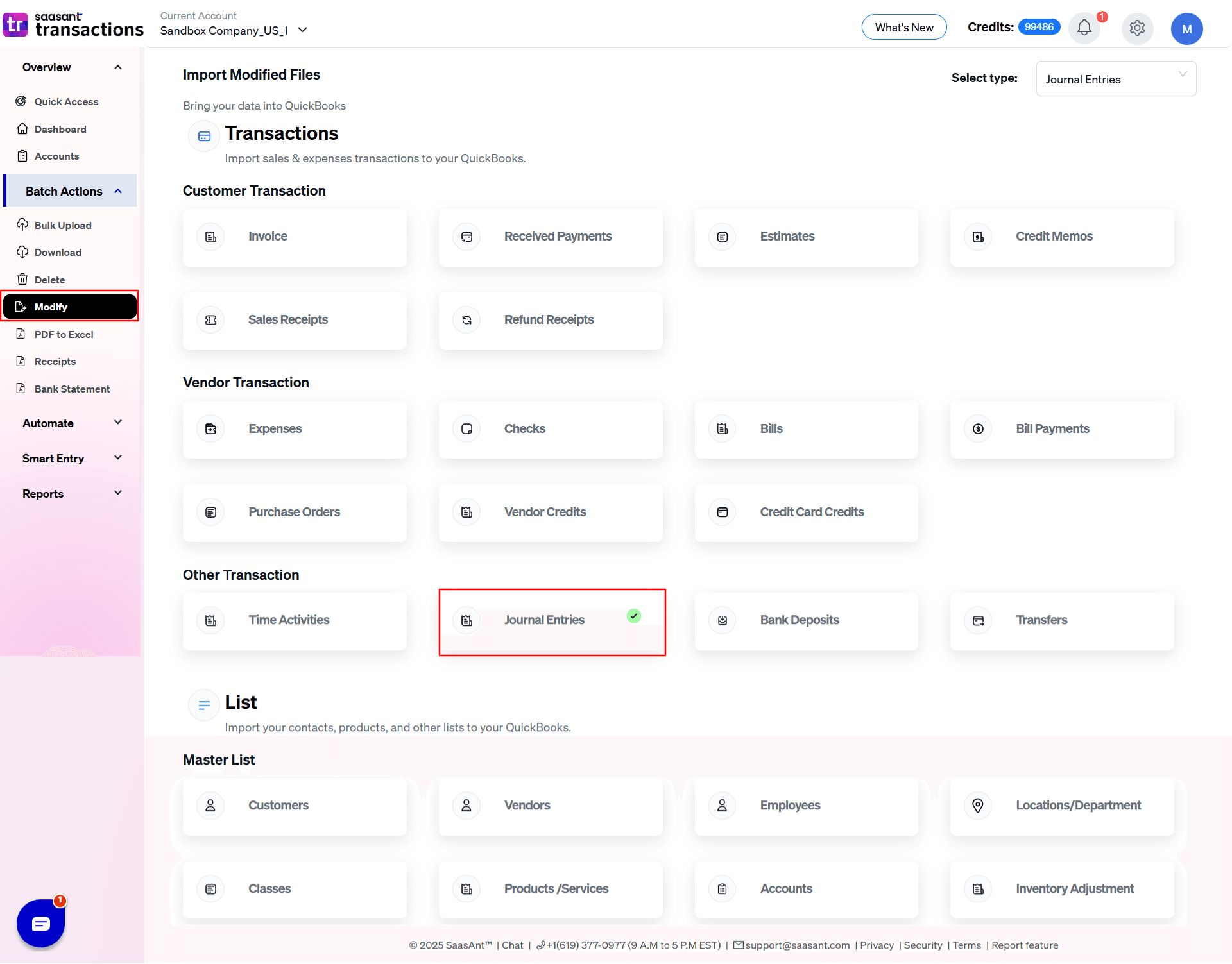Image resolution: width=1232 pixels, height=964 pixels.
Task: Click the Report feature footer link
Action: tap(1025, 945)
